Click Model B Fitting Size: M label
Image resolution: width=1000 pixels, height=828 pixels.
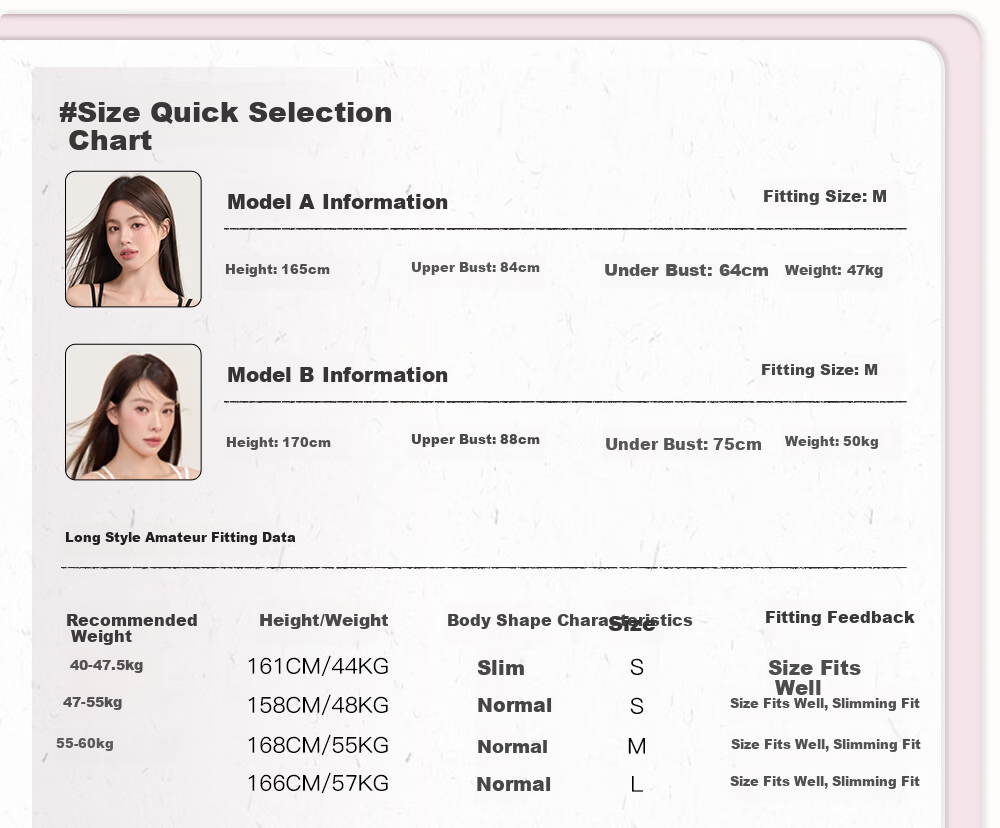[x=820, y=370]
